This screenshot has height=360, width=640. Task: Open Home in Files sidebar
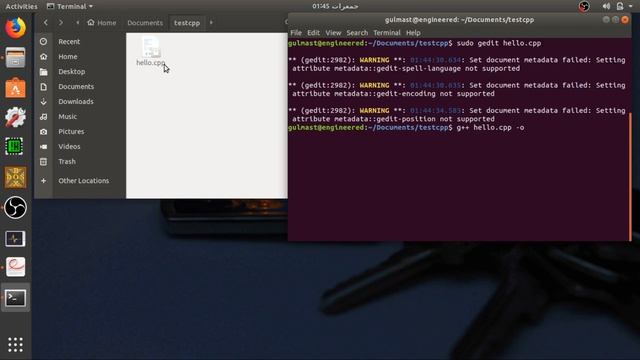pos(68,57)
